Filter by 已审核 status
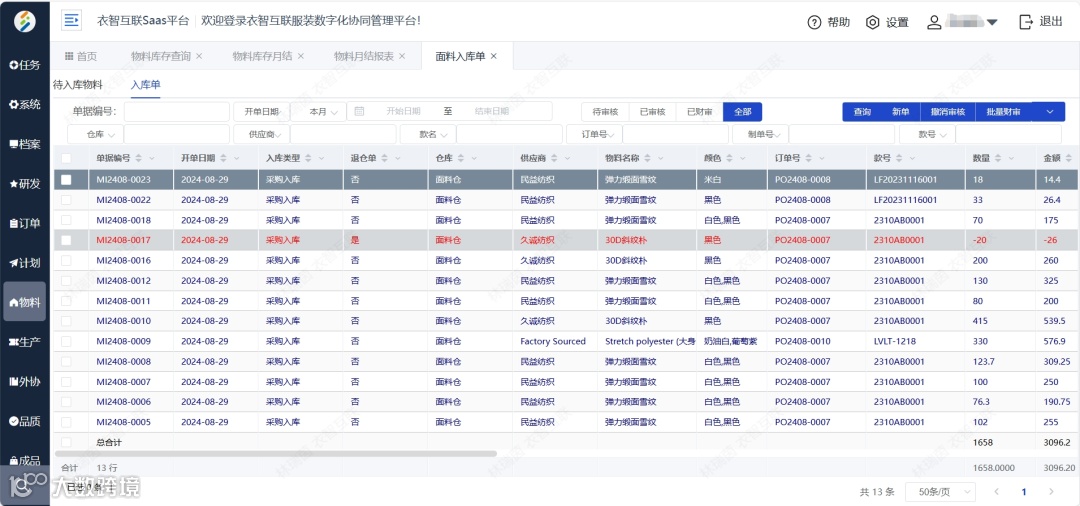This screenshot has width=1080, height=506. click(652, 112)
